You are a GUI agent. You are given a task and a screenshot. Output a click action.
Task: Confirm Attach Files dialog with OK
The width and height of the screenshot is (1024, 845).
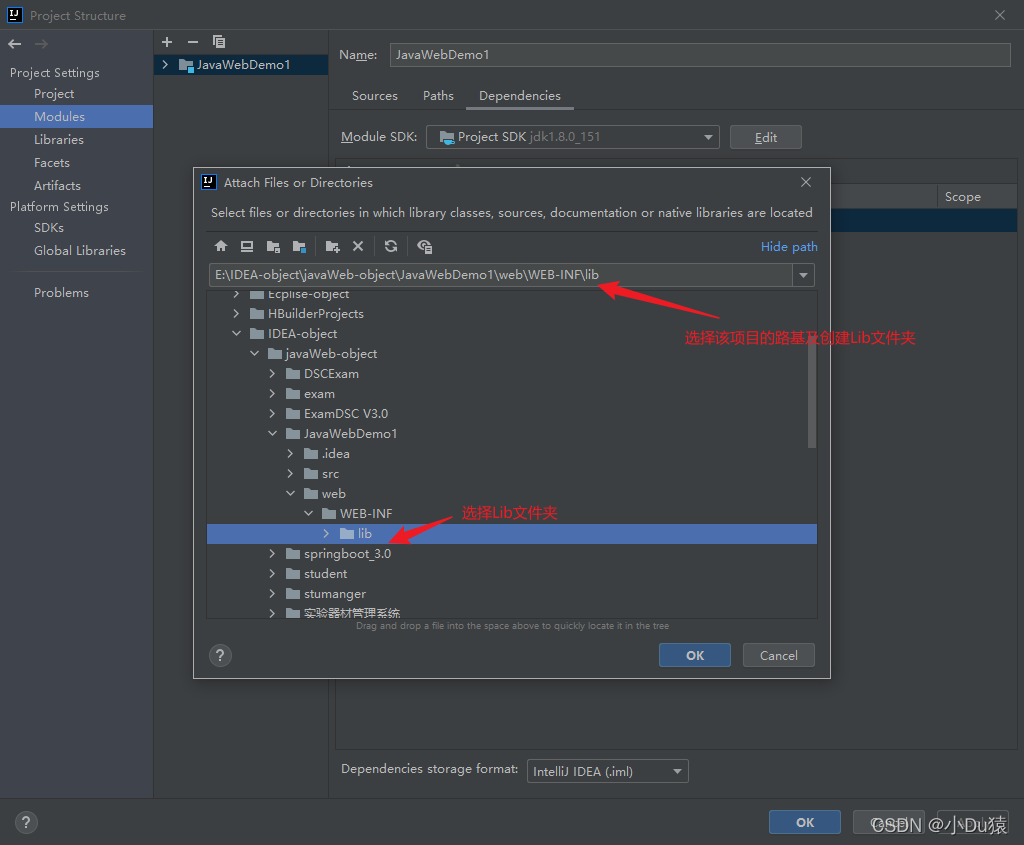coord(695,655)
